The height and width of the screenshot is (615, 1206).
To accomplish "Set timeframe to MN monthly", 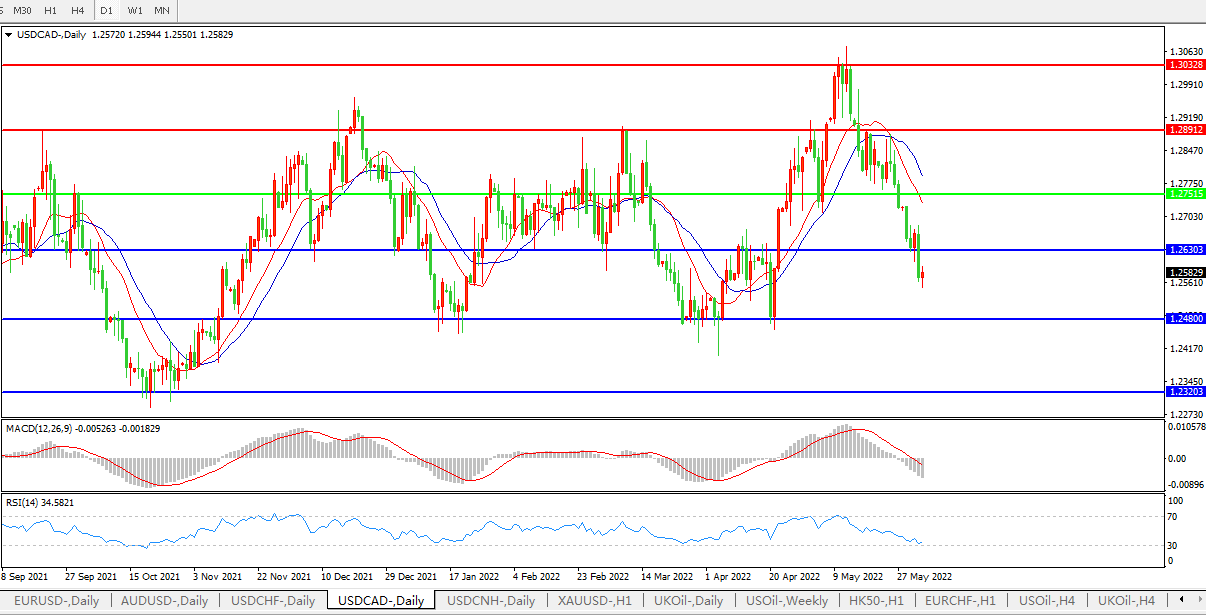I will [x=161, y=10].
